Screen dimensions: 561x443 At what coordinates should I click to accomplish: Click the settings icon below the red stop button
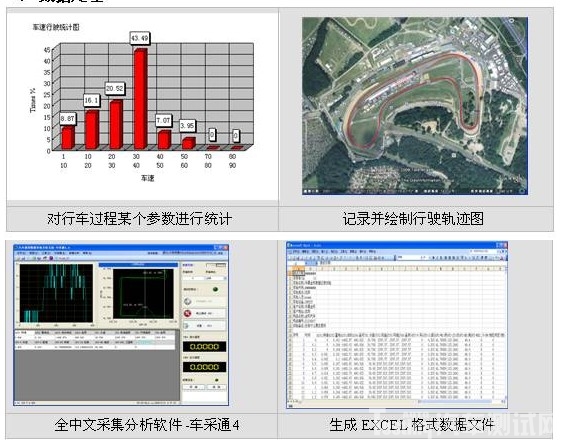point(186,326)
